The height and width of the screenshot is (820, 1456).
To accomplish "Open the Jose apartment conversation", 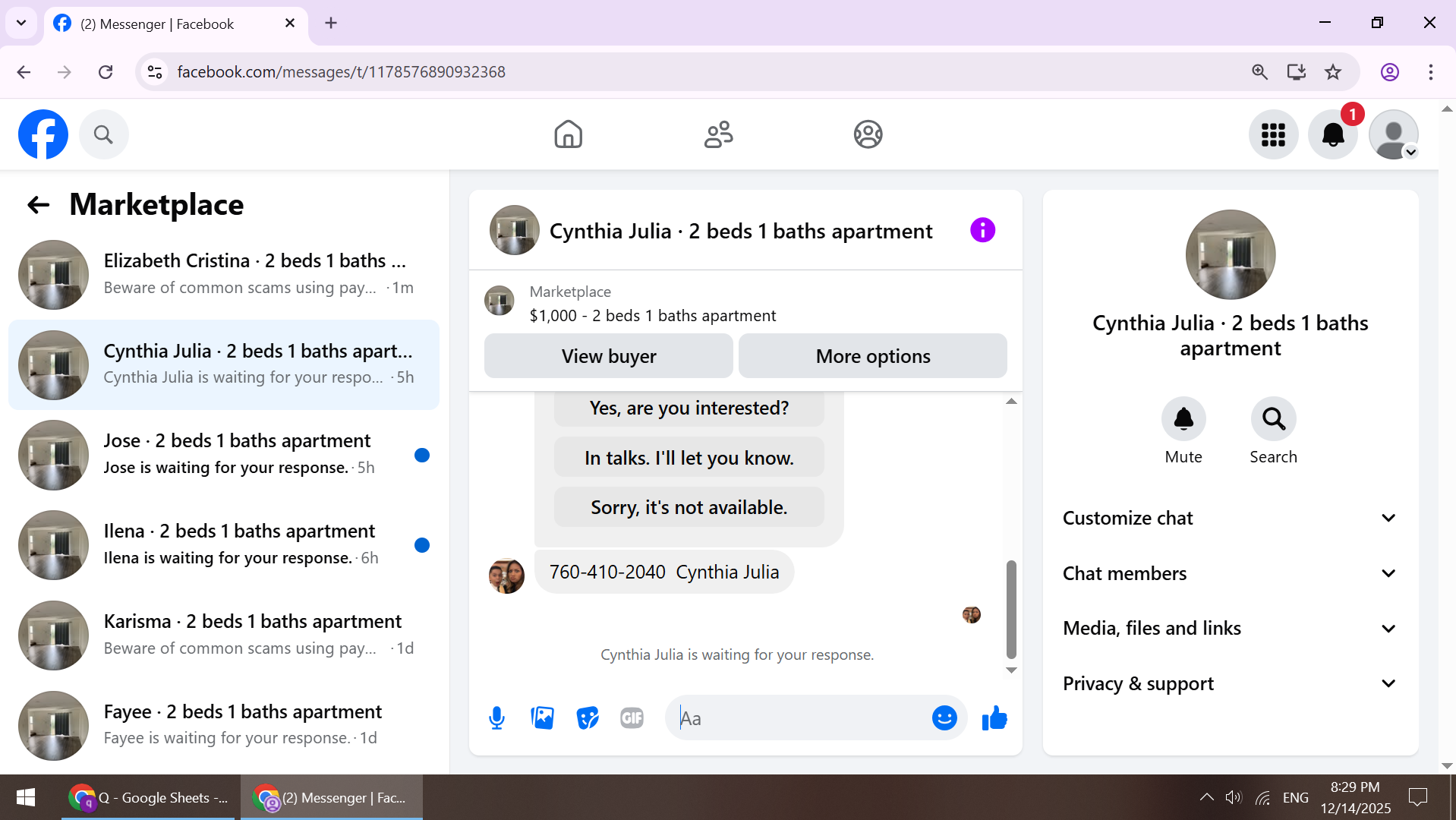I will [224, 454].
